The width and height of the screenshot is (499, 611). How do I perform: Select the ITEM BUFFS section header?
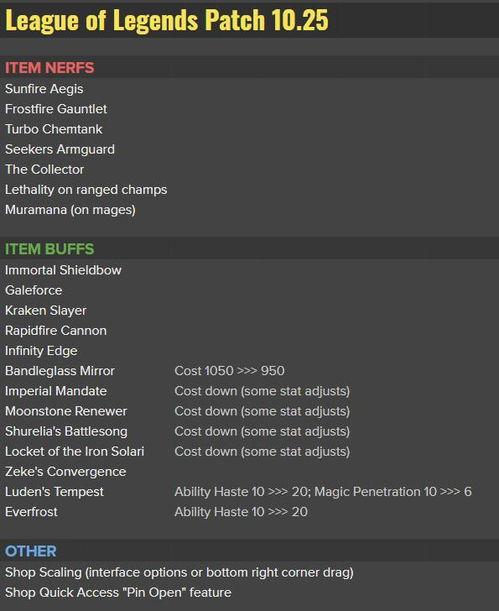(x=49, y=249)
